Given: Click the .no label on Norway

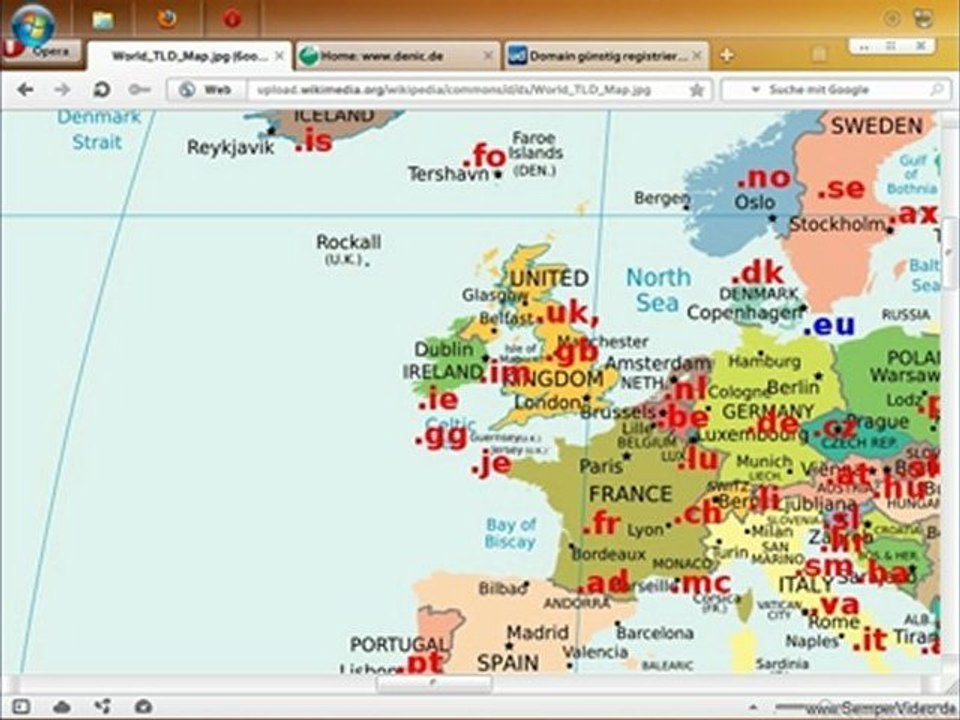Looking at the screenshot, I should pos(764,178).
